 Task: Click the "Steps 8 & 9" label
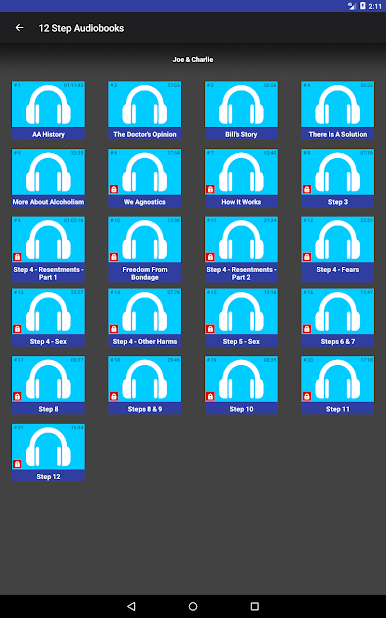(x=145, y=409)
